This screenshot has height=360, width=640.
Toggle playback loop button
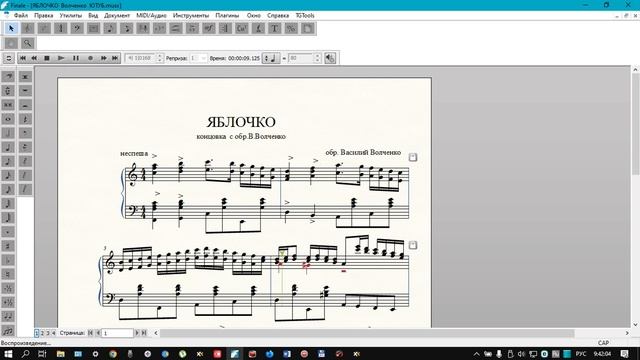pos(9,58)
